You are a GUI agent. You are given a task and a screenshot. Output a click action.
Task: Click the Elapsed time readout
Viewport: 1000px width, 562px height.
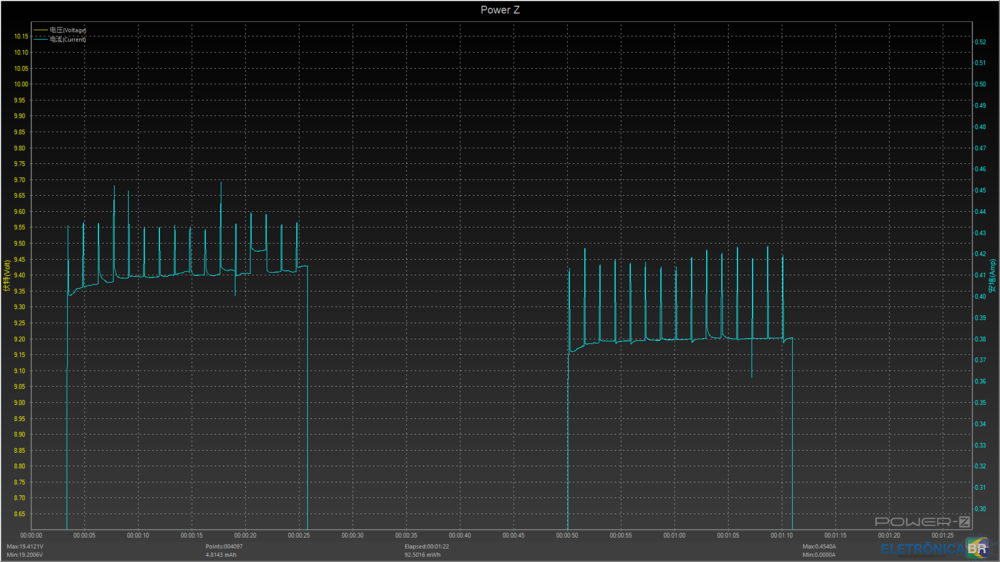[x=427, y=546]
